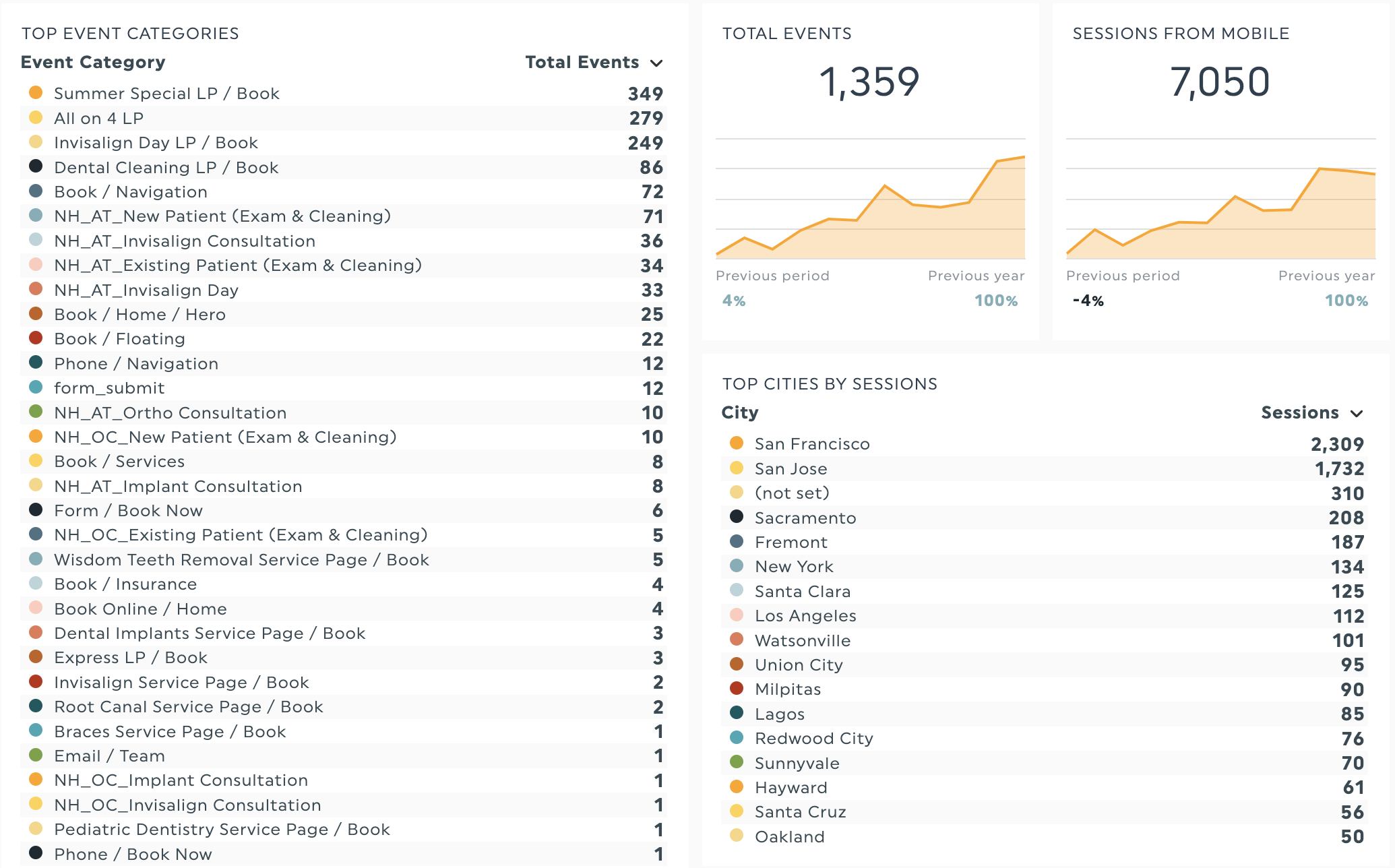
Task: Click San Francisco orange legend dot
Action: point(737,443)
